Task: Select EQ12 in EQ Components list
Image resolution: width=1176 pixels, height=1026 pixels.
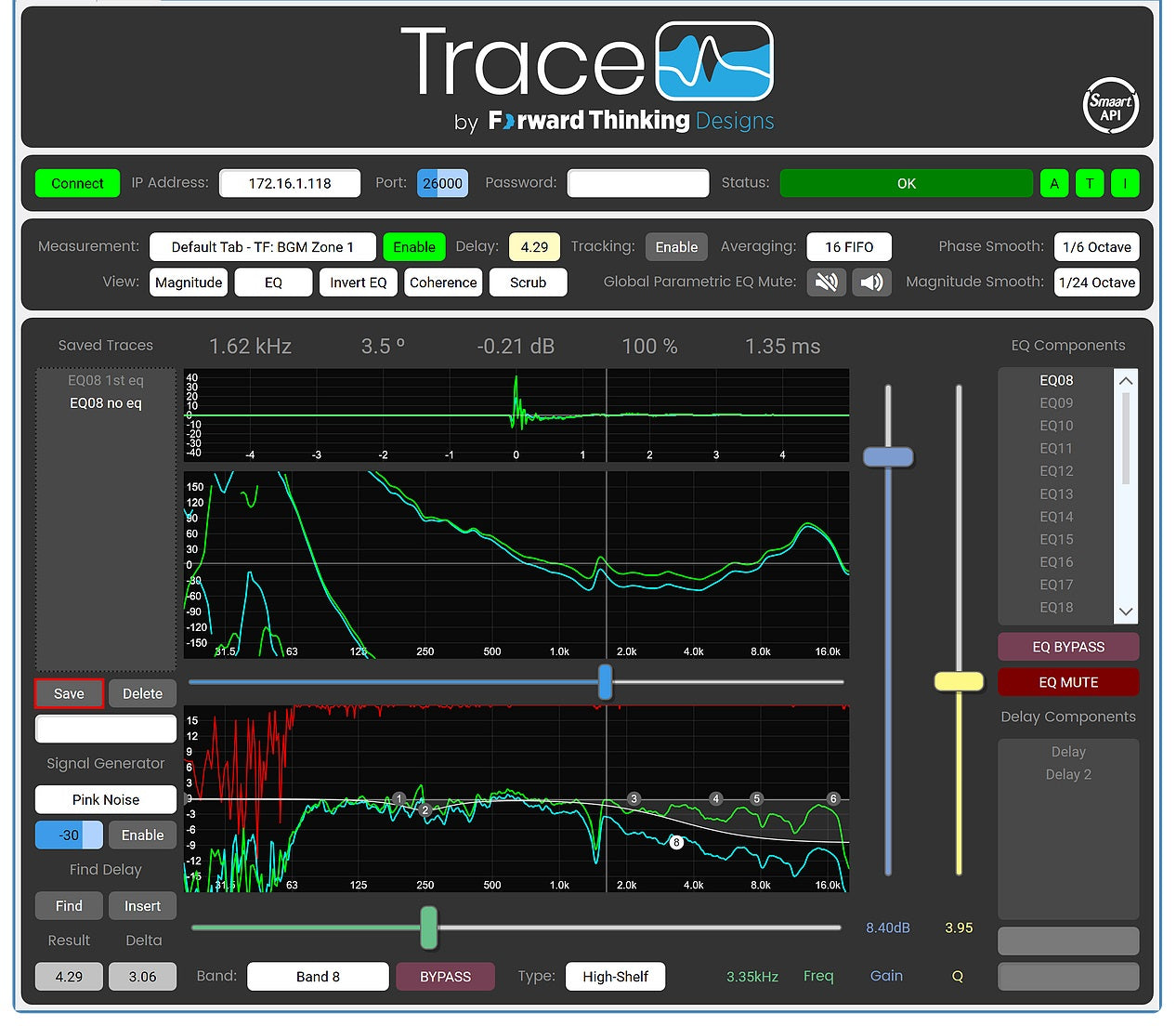Action: 1056,471
